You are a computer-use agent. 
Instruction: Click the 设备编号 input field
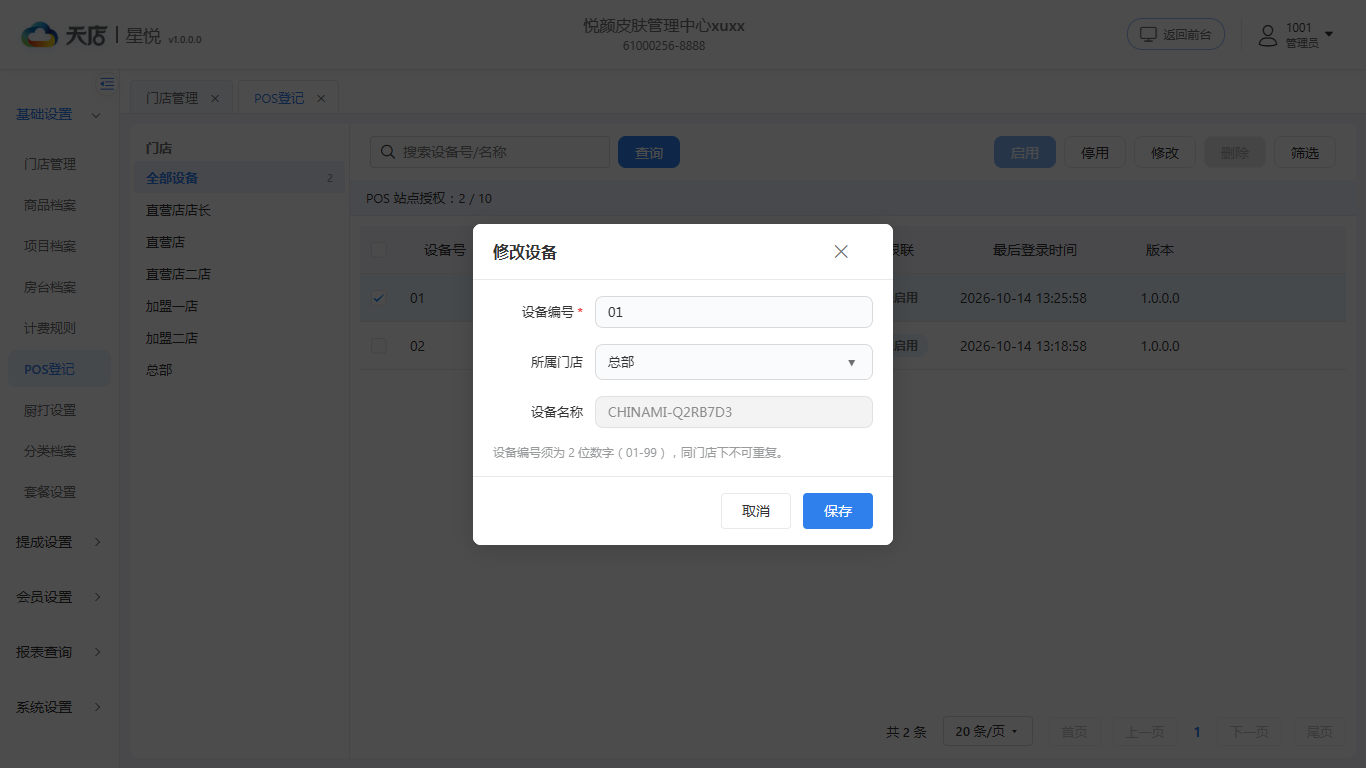[x=734, y=312]
